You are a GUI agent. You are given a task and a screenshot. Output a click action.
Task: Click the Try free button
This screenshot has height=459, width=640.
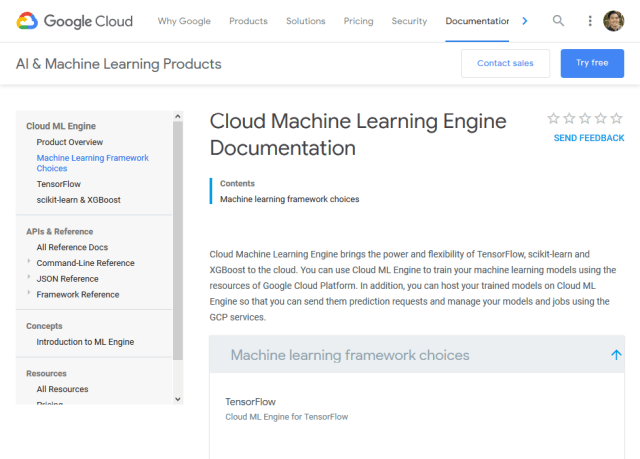pyautogui.click(x=592, y=63)
